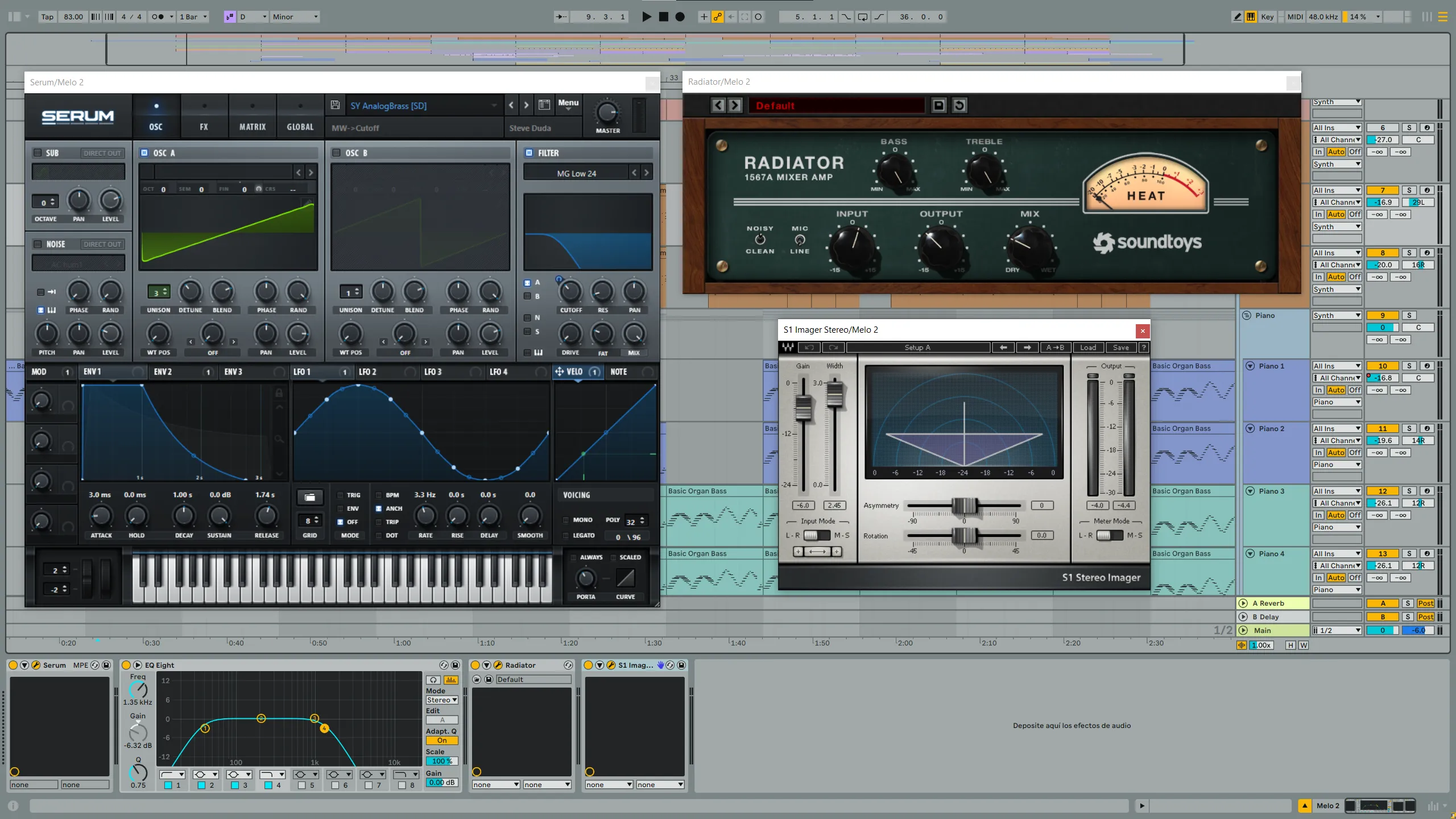The height and width of the screenshot is (819, 1456).
Task: Open EQ Eight band 1 filter type dropdown
Action: pos(172,775)
